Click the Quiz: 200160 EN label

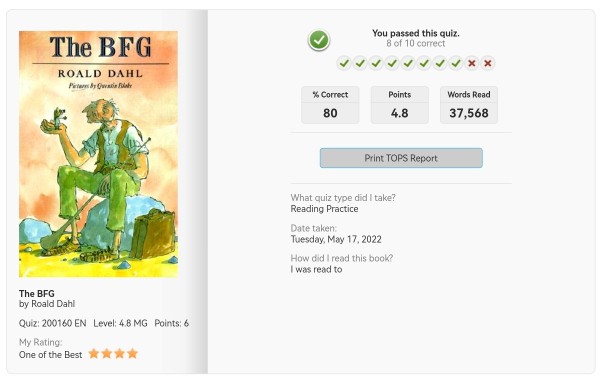52,323
